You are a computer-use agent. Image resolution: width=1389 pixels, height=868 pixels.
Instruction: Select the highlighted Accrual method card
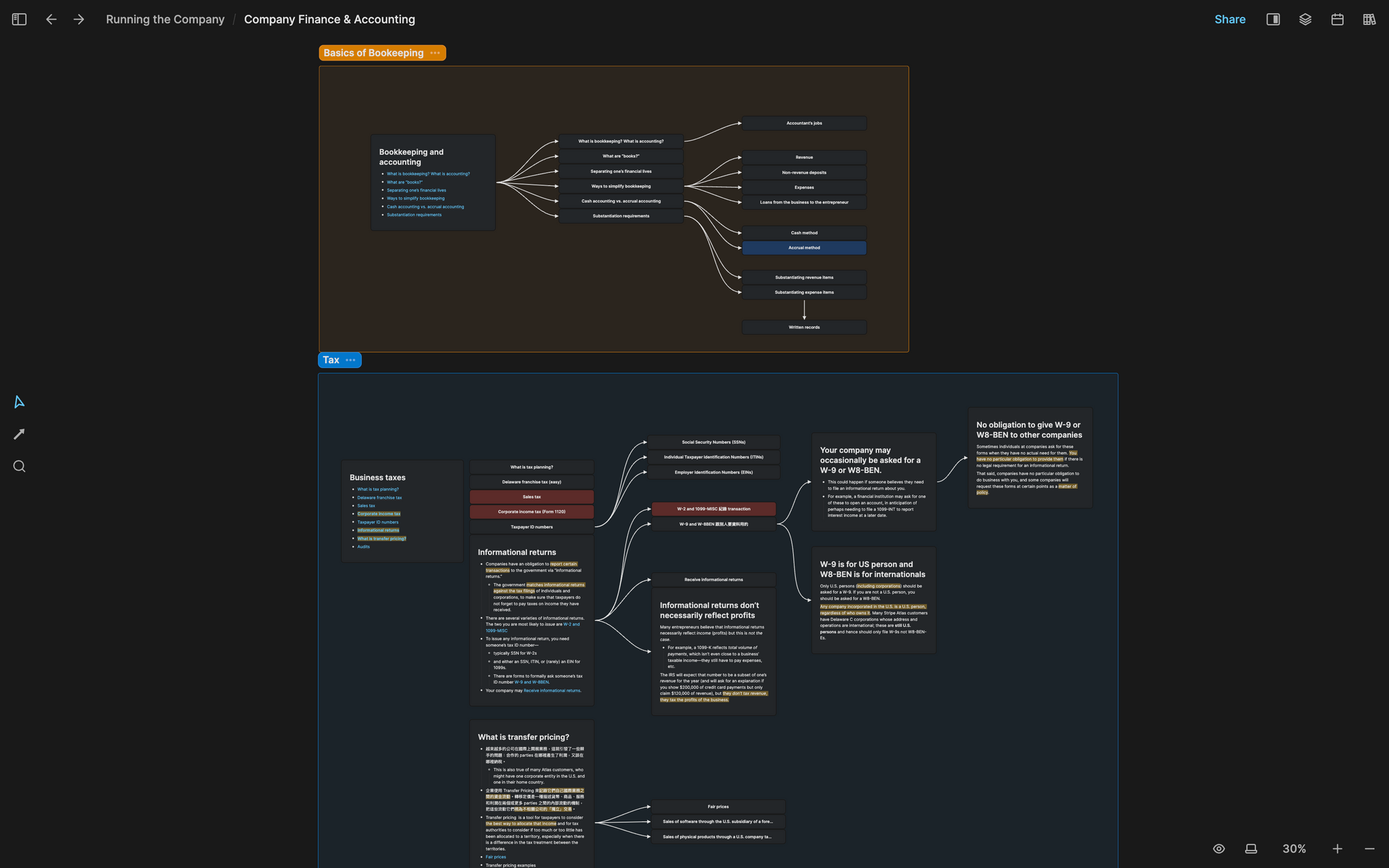pyautogui.click(x=804, y=248)
